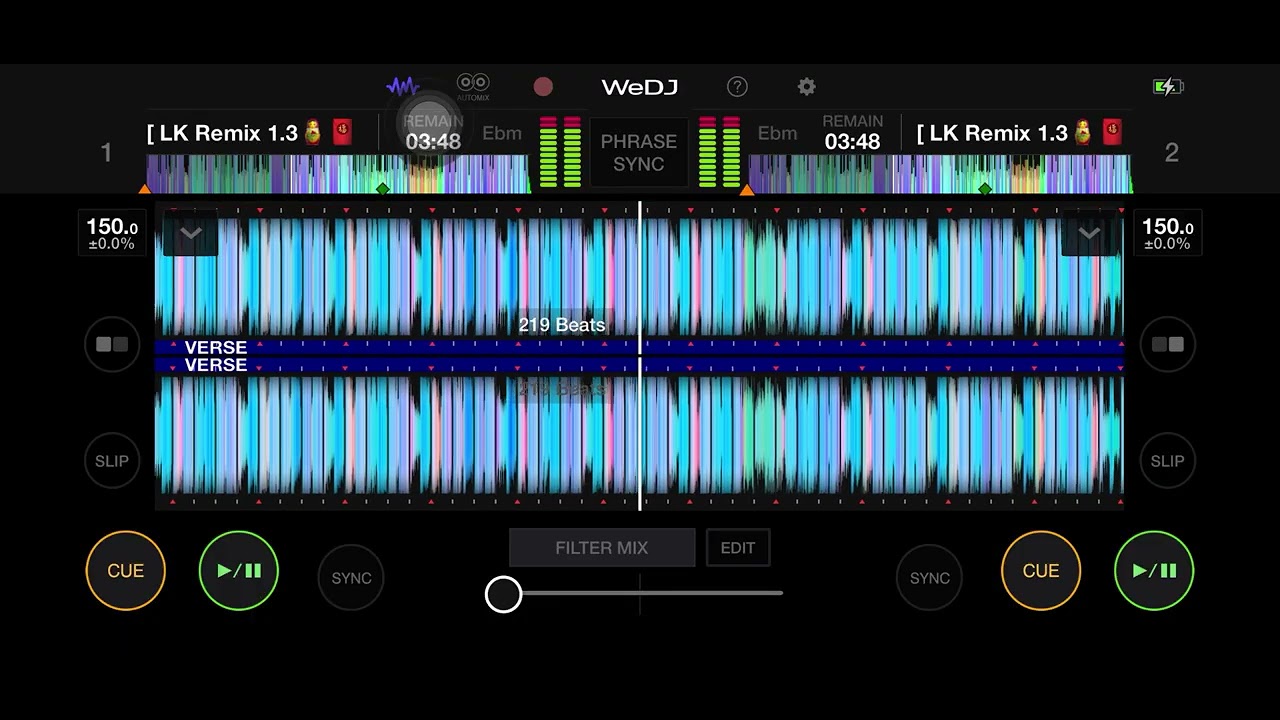Click the green cue marker on deck 1 overview

click(x=382, y=188)
